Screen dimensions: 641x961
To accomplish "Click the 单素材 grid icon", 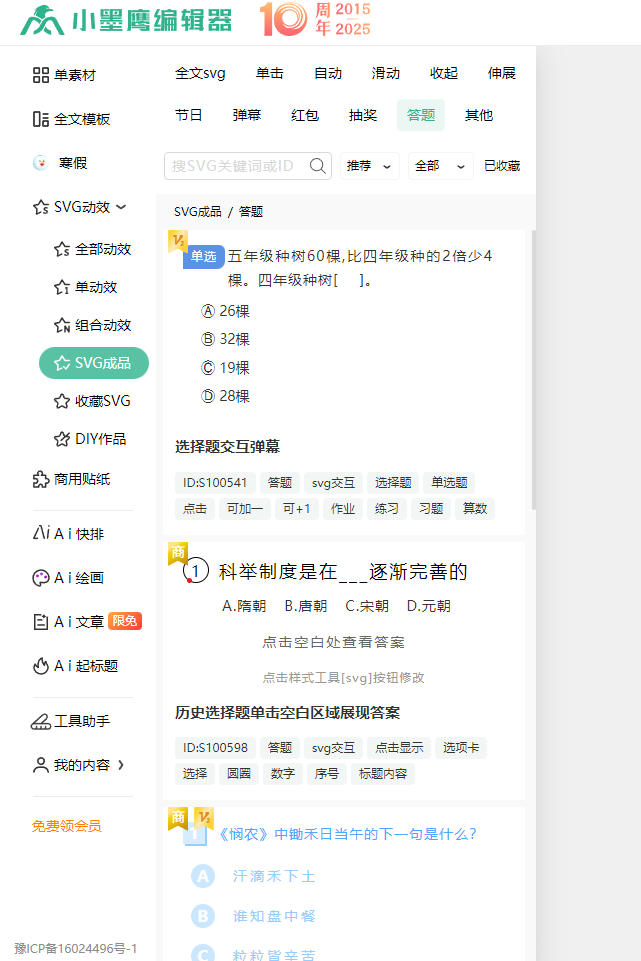I will [x=40, y=75].
